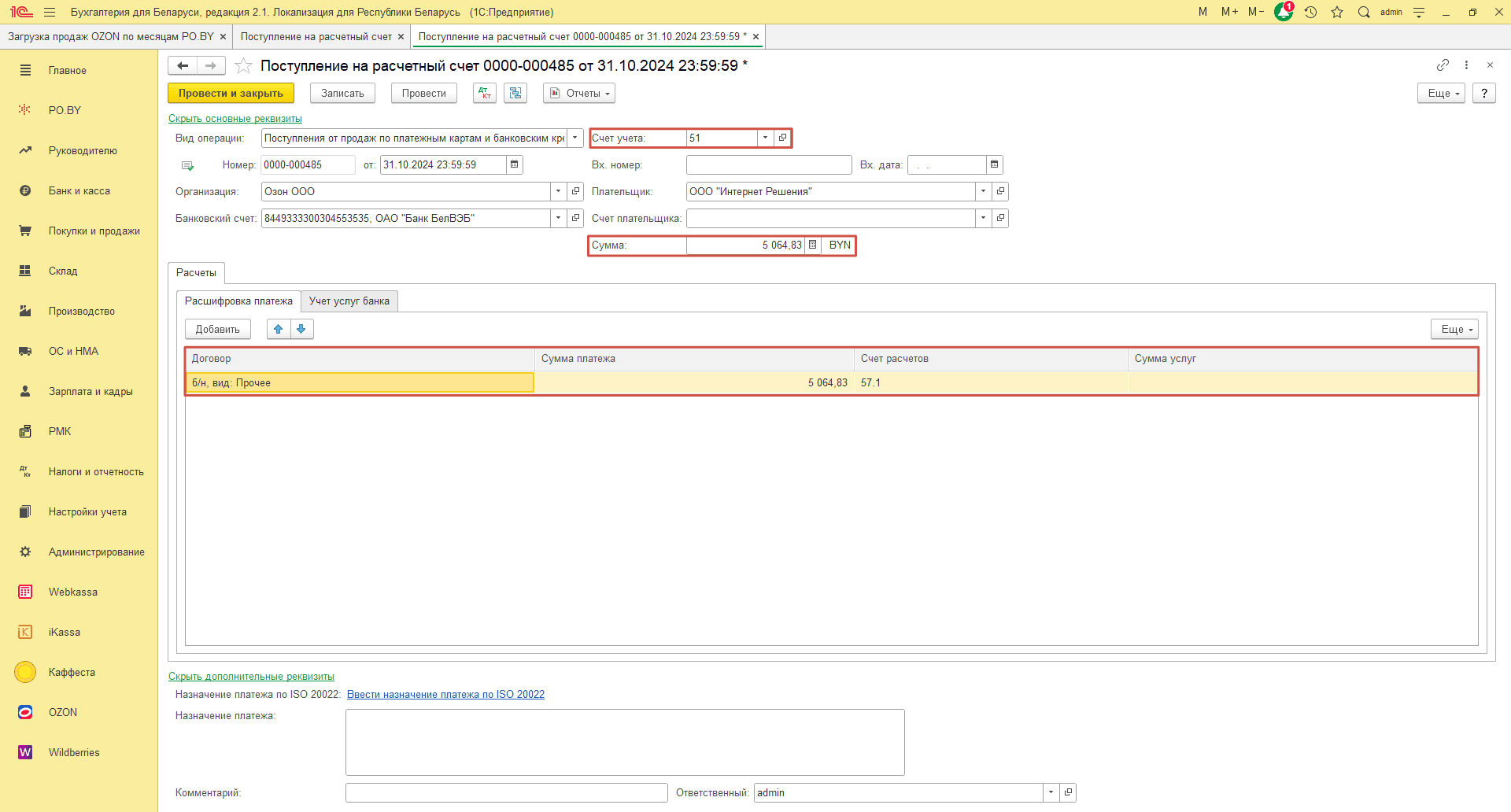Click Добавить row button
Image resolution: width=1511 pixels, height=812 pixels.
pos(218,329)
